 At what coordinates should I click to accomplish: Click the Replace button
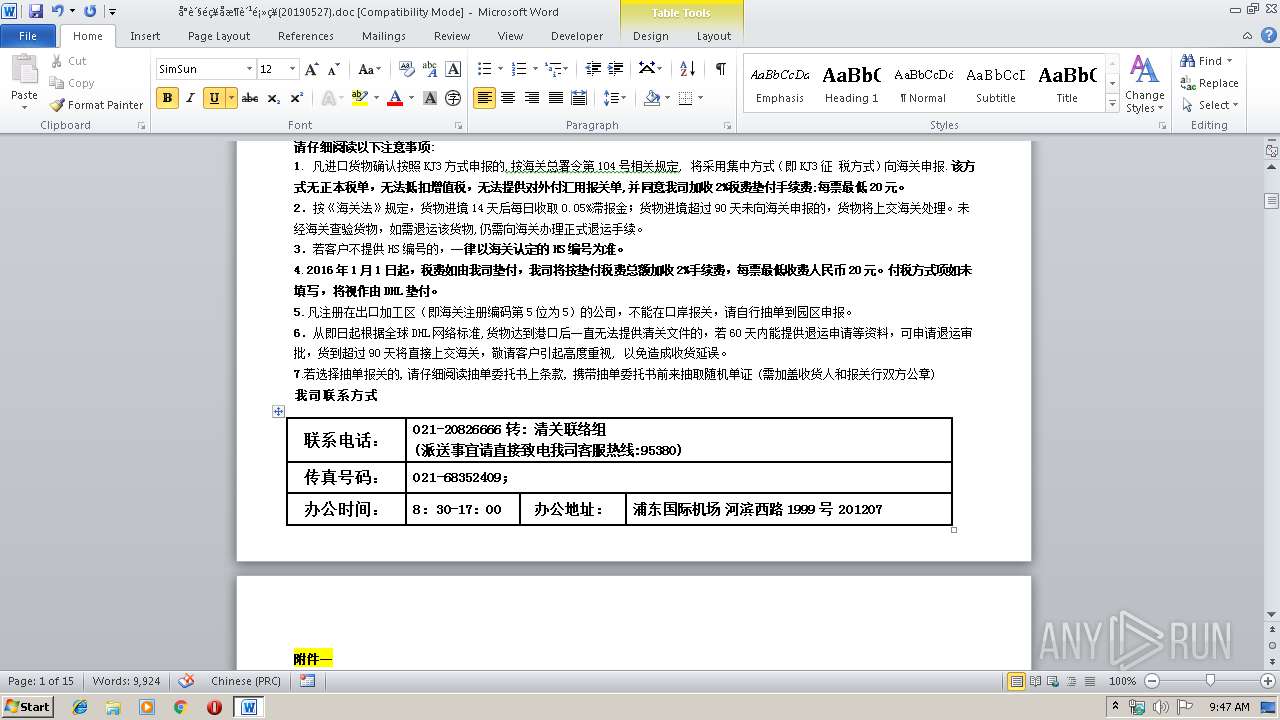(x=1210, y=83)
